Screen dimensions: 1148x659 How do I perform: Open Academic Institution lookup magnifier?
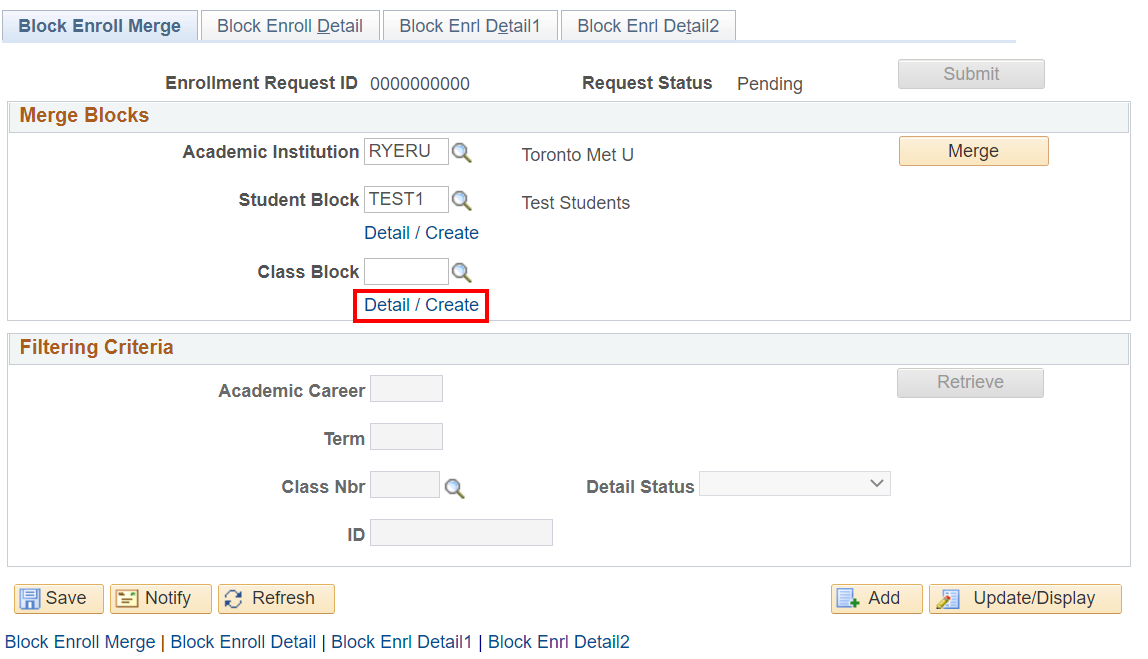[461, 153]
